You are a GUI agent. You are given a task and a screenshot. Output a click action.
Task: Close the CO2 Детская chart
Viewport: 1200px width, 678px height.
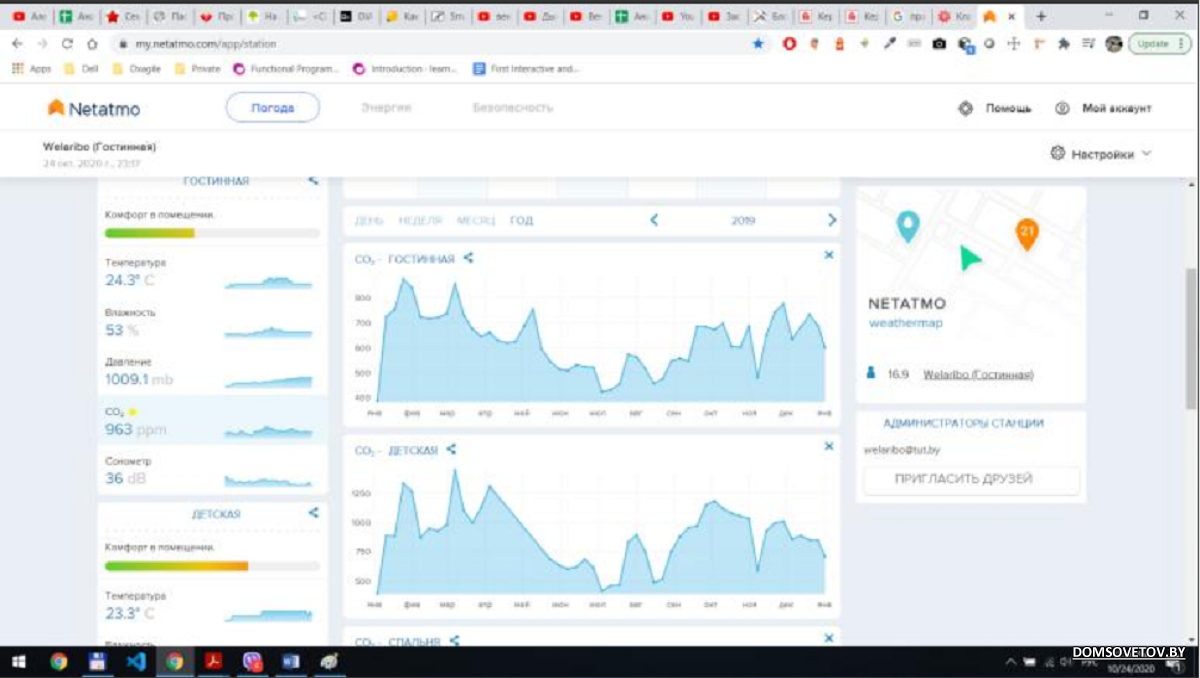click(x=828, y=446)
